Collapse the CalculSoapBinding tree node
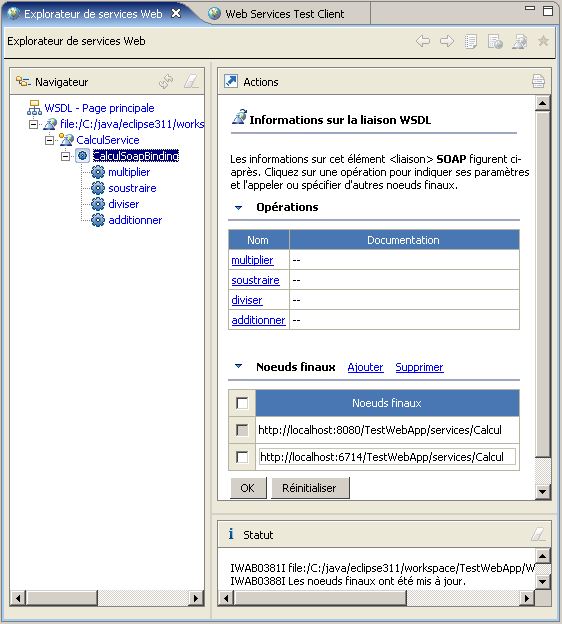Viewport: 562px width, 624px height. point(65,156)
